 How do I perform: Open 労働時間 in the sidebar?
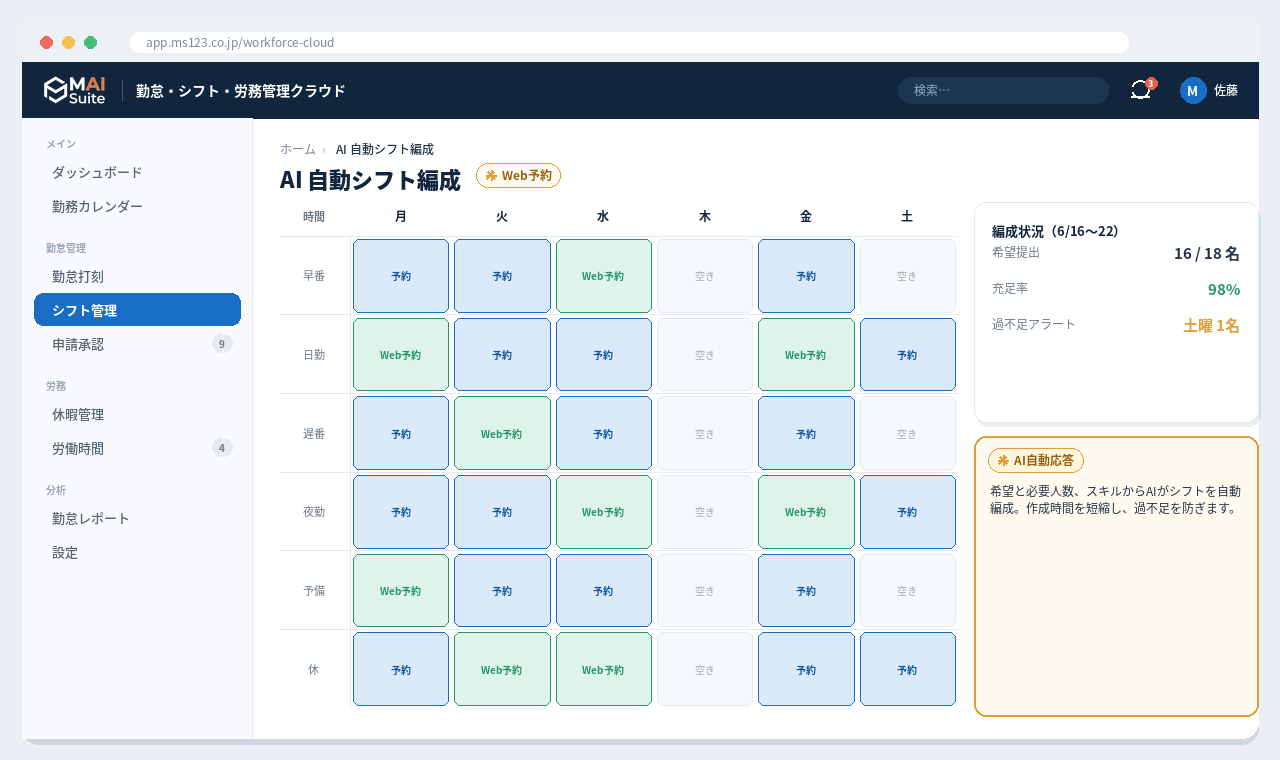[137, 448]
